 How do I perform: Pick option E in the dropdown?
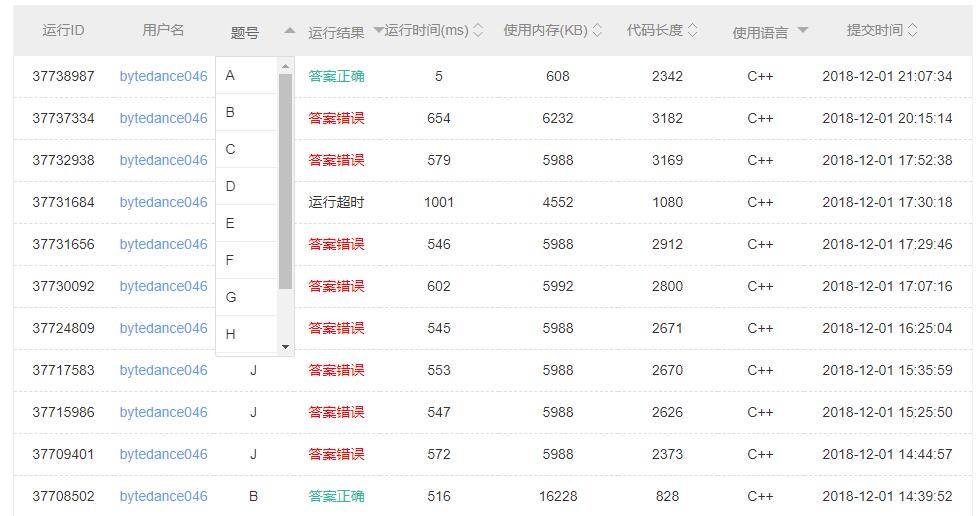click(245, 224)
